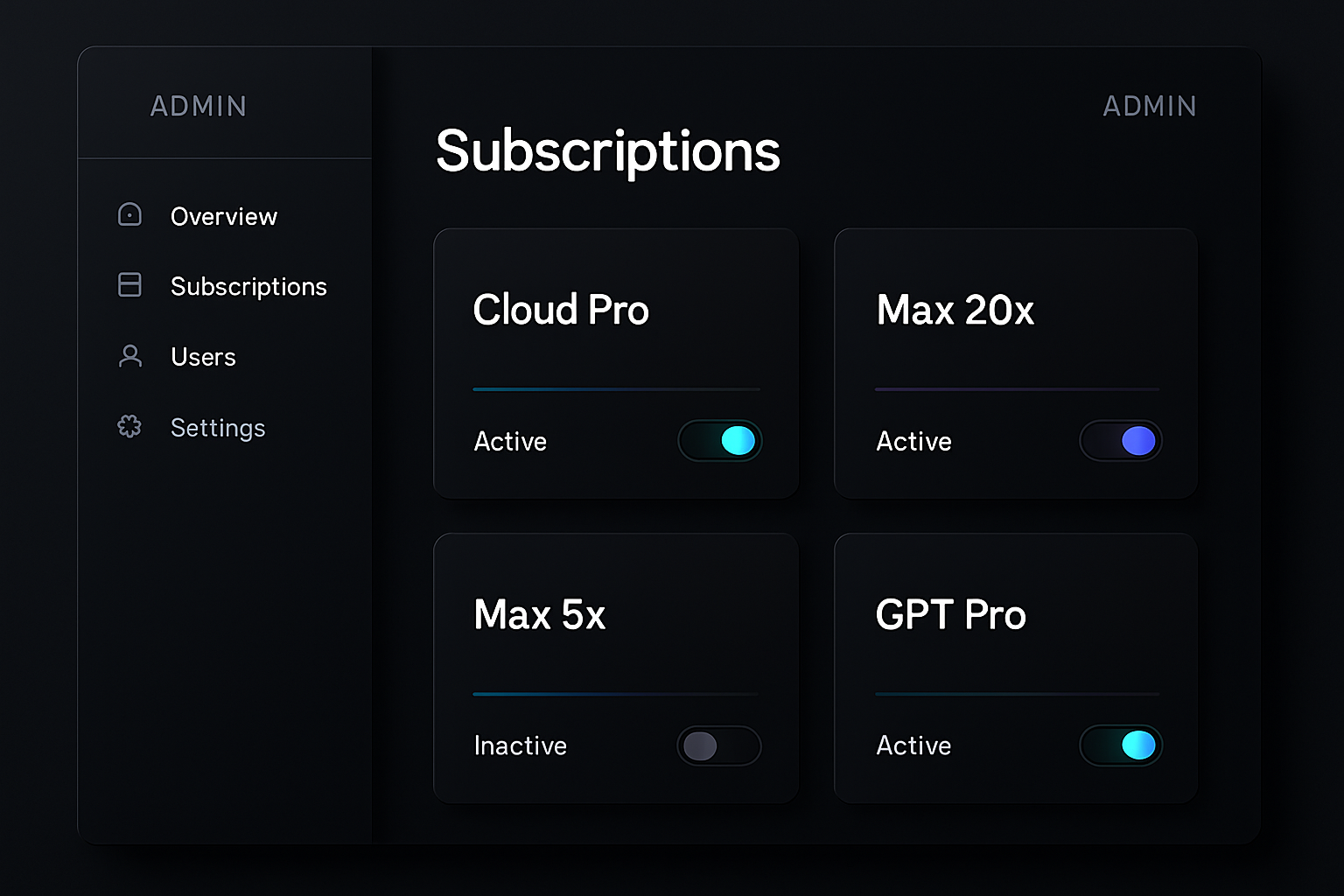
Task: Open Settings via the gear icon
Action: point(129,427)
